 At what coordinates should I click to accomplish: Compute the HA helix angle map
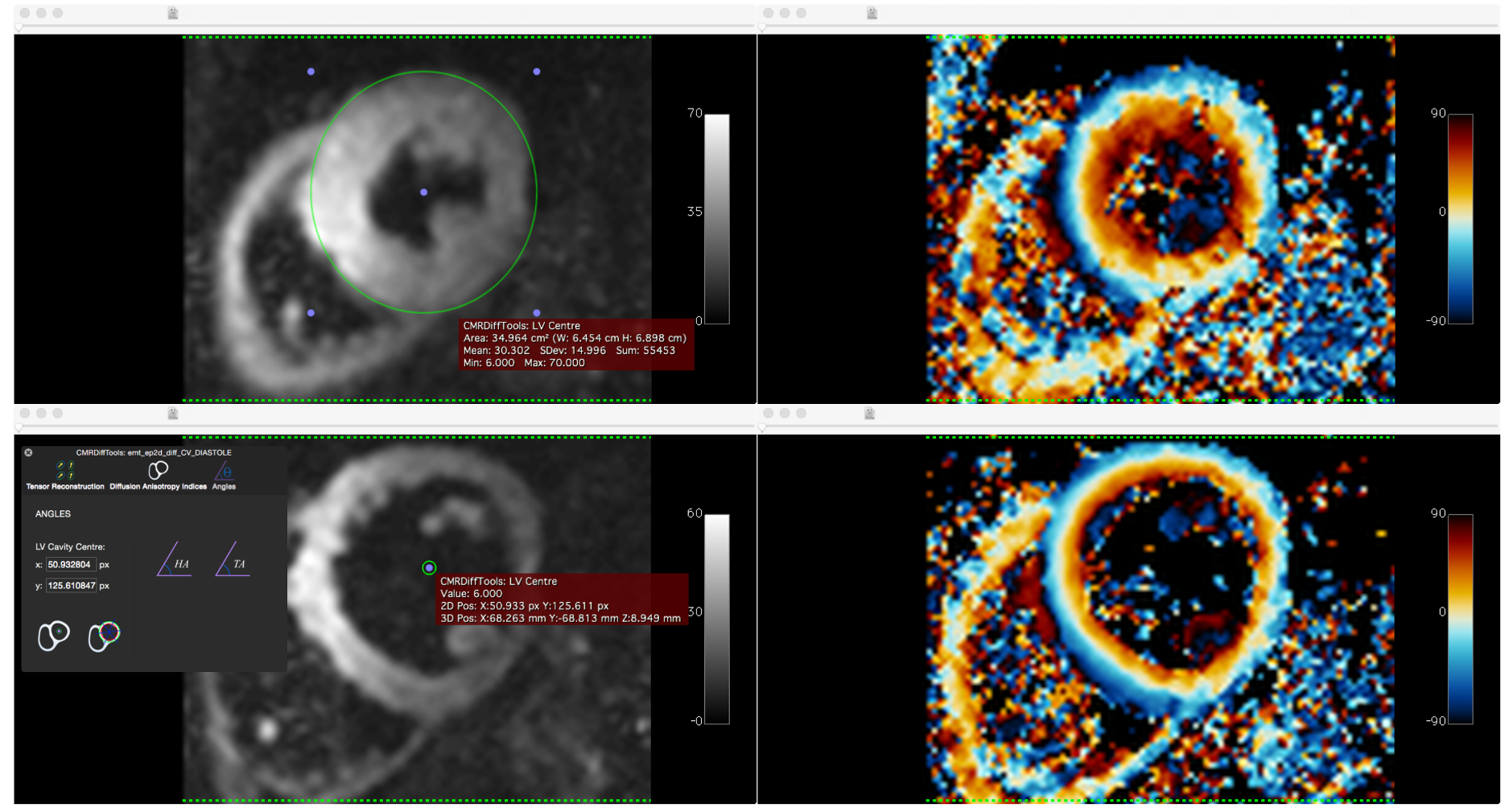175,560
